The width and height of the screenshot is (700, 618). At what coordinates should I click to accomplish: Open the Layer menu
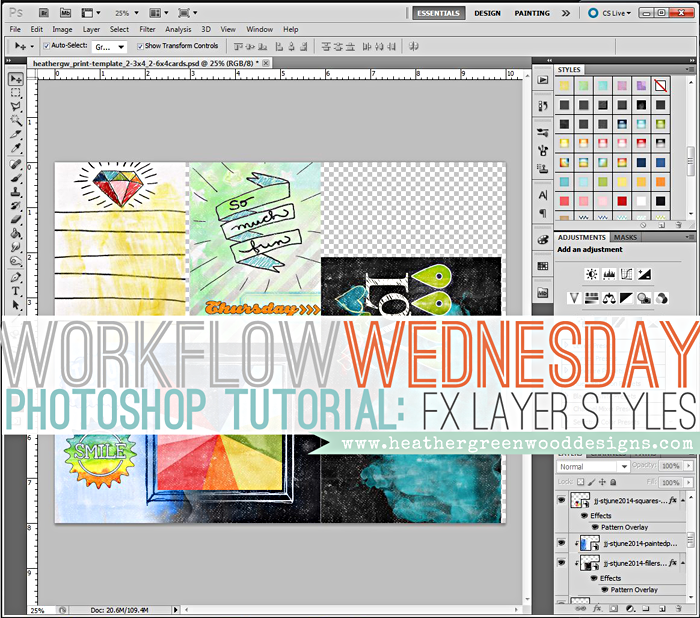pyautogui.click(x=91, y=29)
